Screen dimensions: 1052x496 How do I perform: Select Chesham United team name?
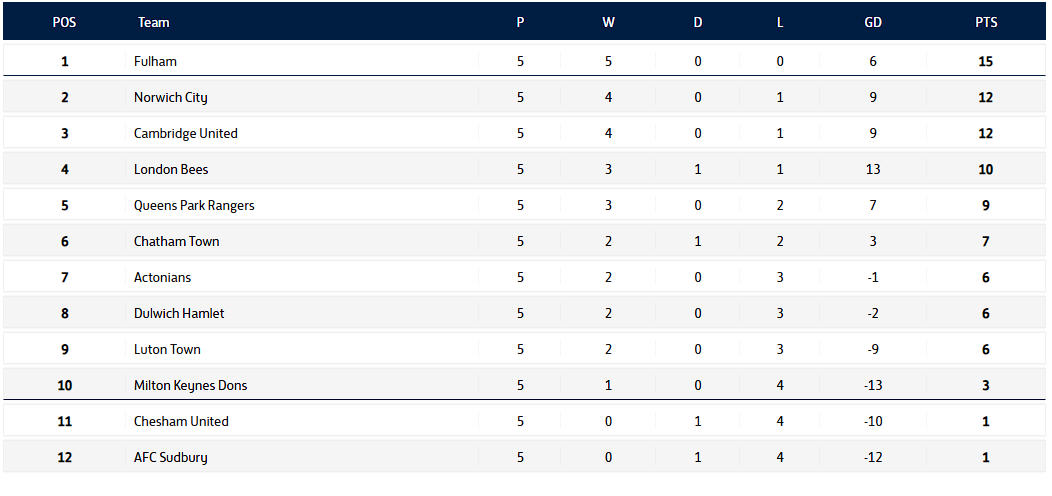181,421
